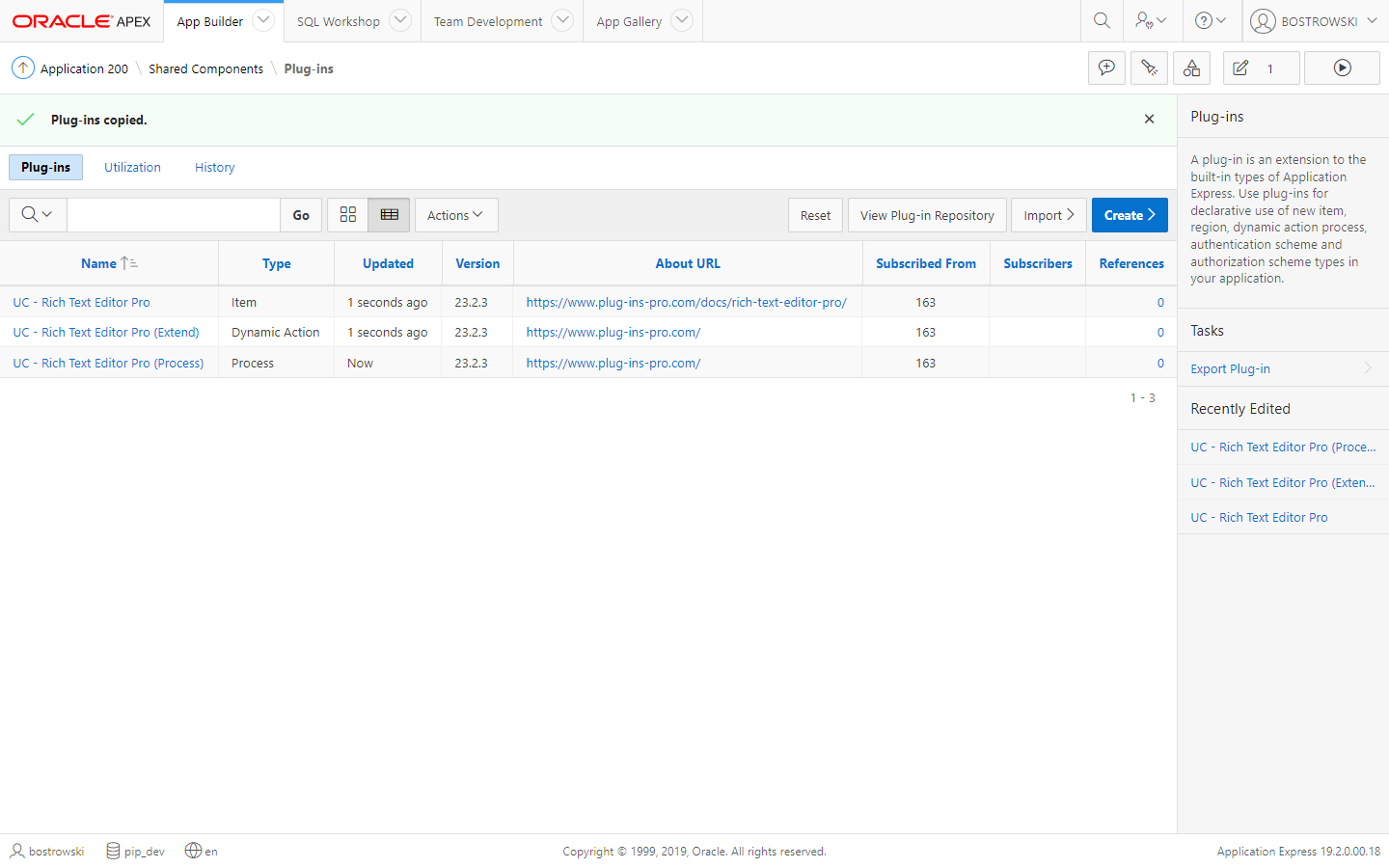Run the application with the play icon
Image resolution: width=1389 pixels, height=868 pixels.
pyautogui.click(x=1342, y=68)
